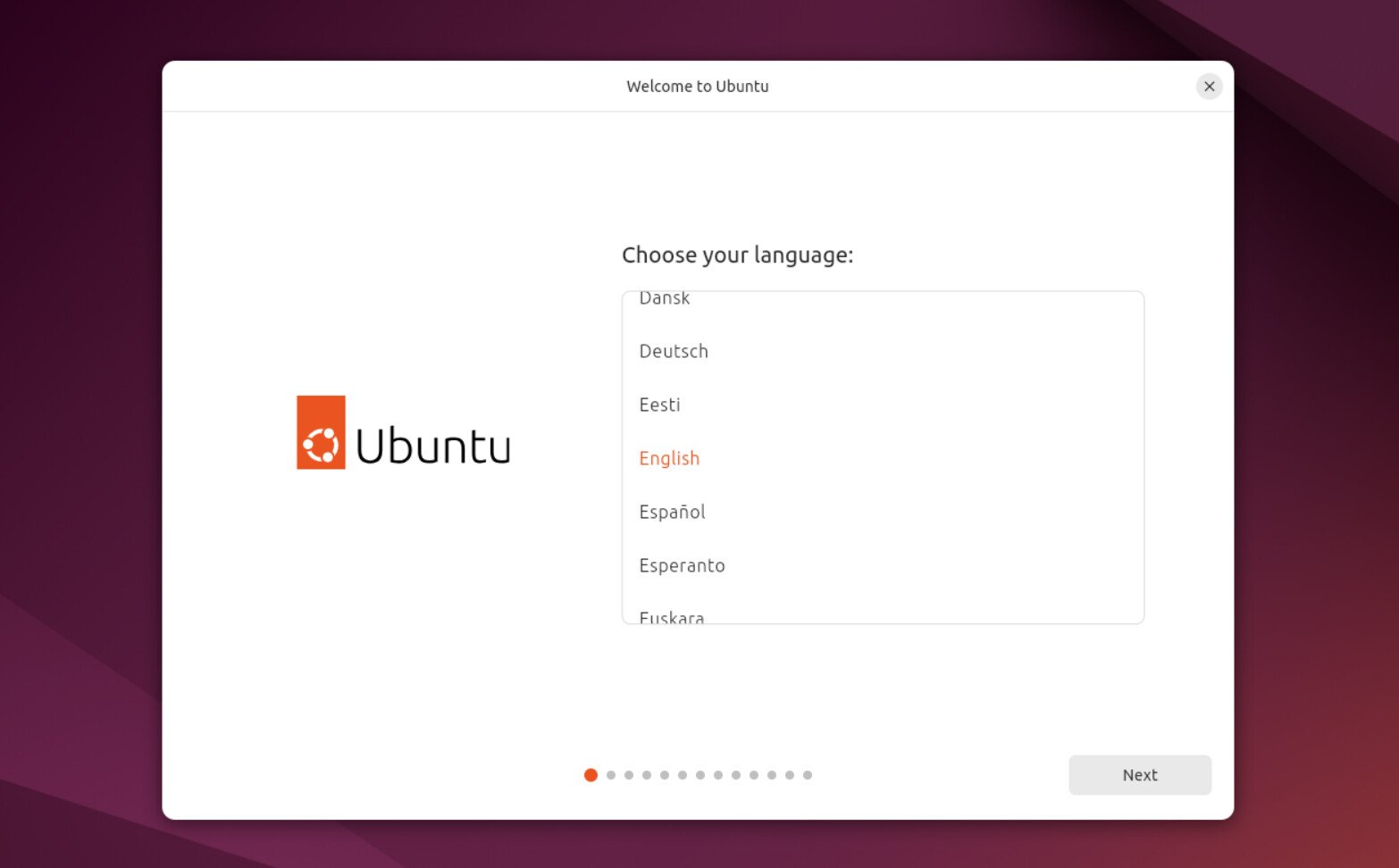
Task: Click the middle page indicator dot
Action: pyautogui.click(x=700, y=775)
